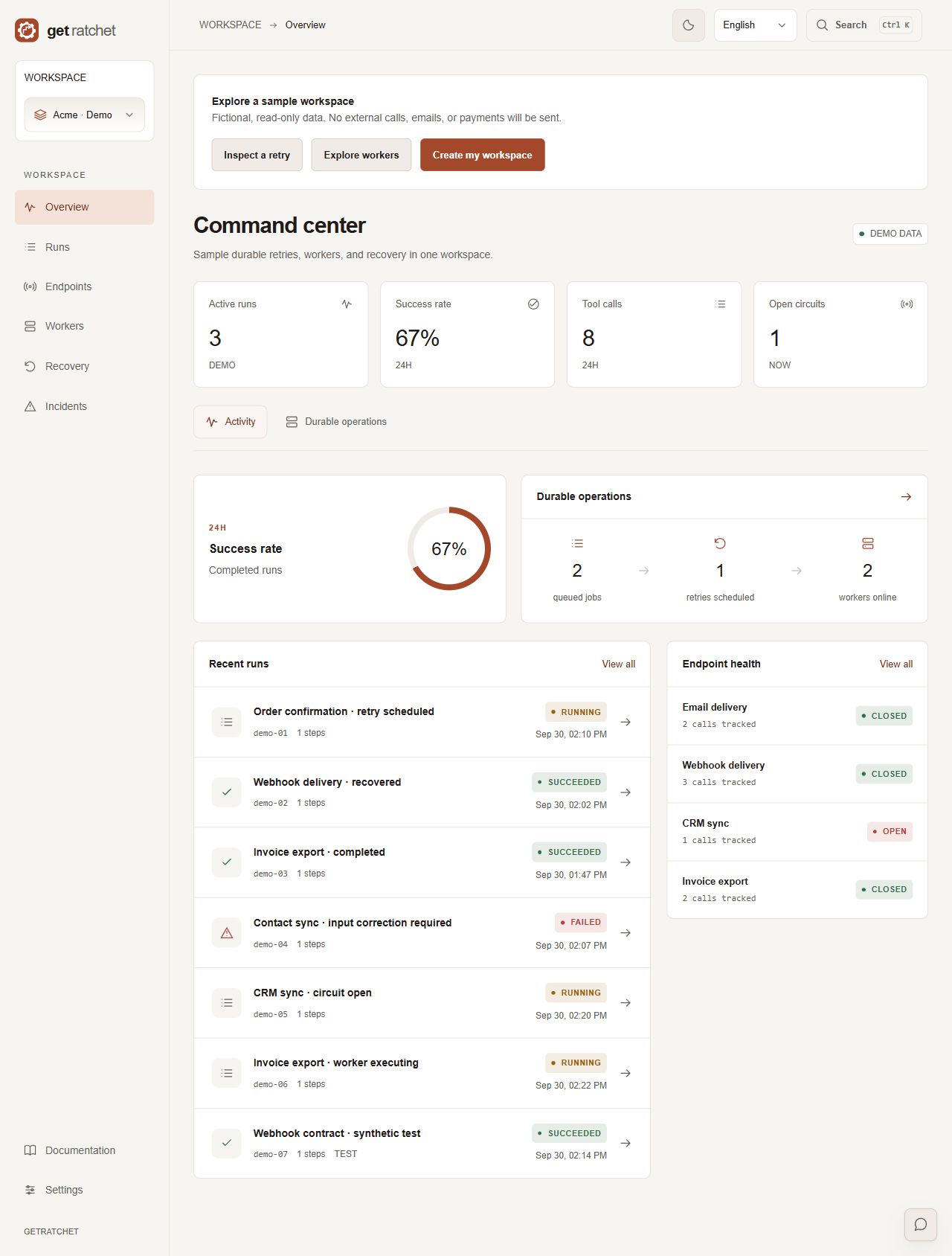Click the Search field

coord(863,25)
